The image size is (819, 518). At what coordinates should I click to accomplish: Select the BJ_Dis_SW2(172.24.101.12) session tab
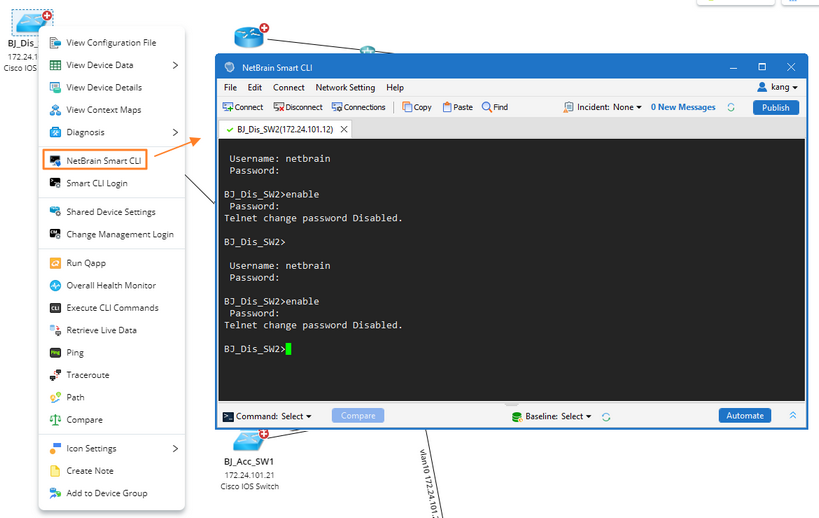tap(285, 130)
